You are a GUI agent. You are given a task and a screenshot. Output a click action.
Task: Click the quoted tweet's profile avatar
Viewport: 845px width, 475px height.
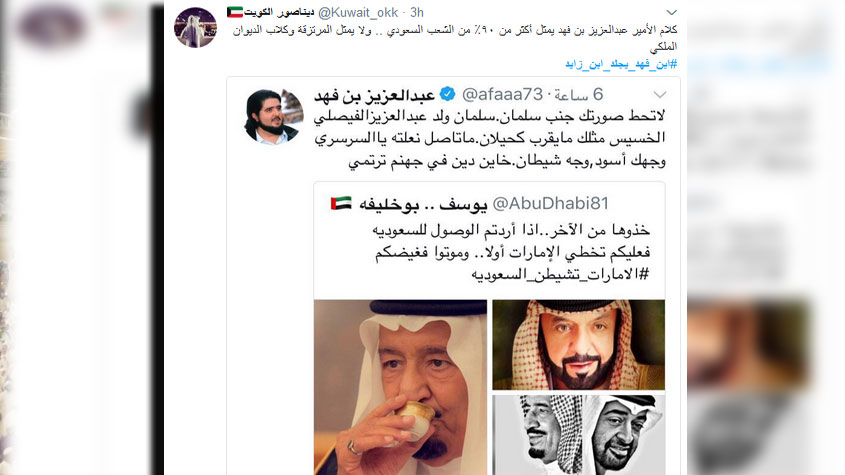click(x=270, y=117)
